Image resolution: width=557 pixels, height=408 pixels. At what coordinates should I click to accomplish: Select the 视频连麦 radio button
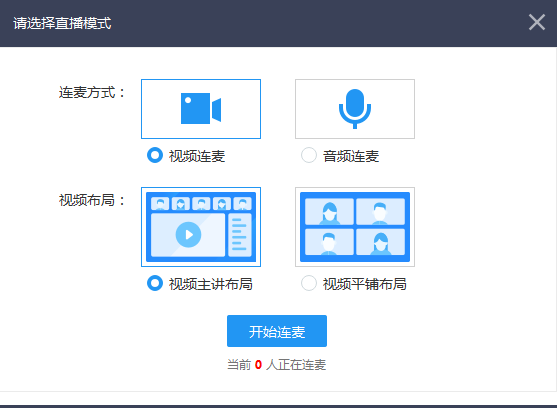pos(155,155)
